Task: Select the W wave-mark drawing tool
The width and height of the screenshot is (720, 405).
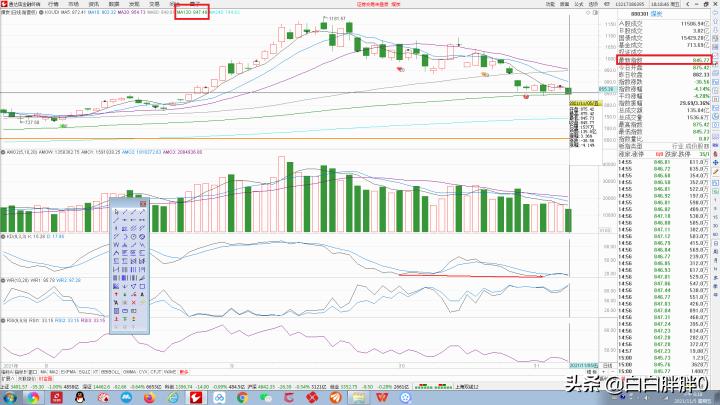Action: (x=116, y=245)
